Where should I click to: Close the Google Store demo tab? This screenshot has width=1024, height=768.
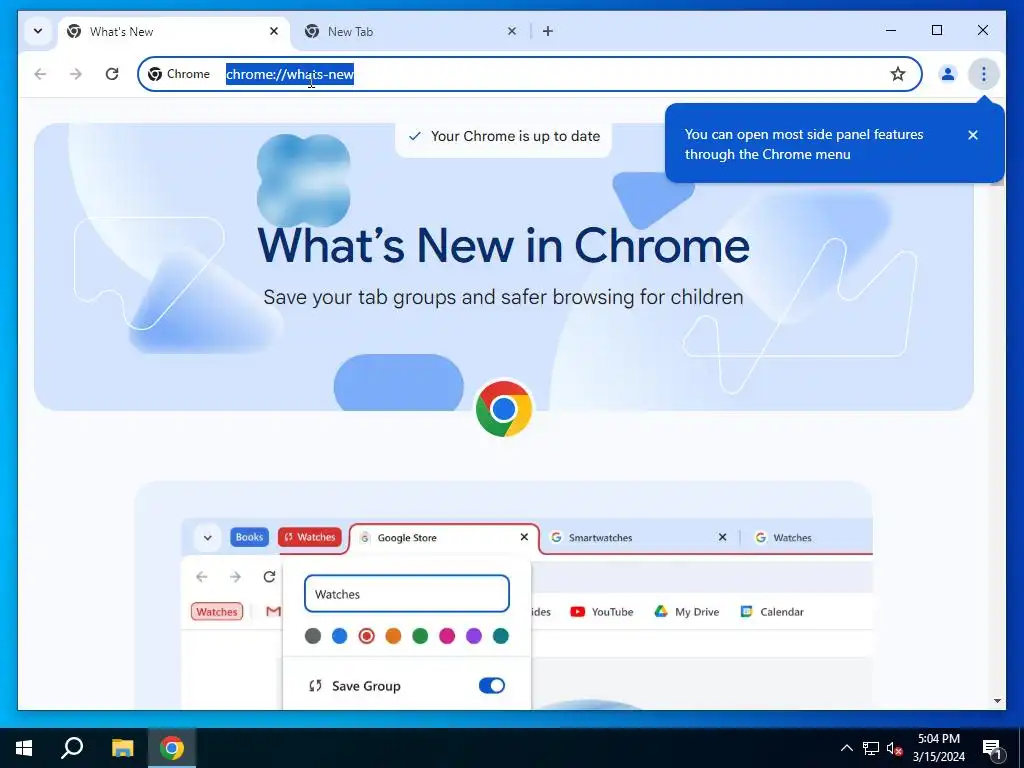pyautogui.click(x=524, y=537)
